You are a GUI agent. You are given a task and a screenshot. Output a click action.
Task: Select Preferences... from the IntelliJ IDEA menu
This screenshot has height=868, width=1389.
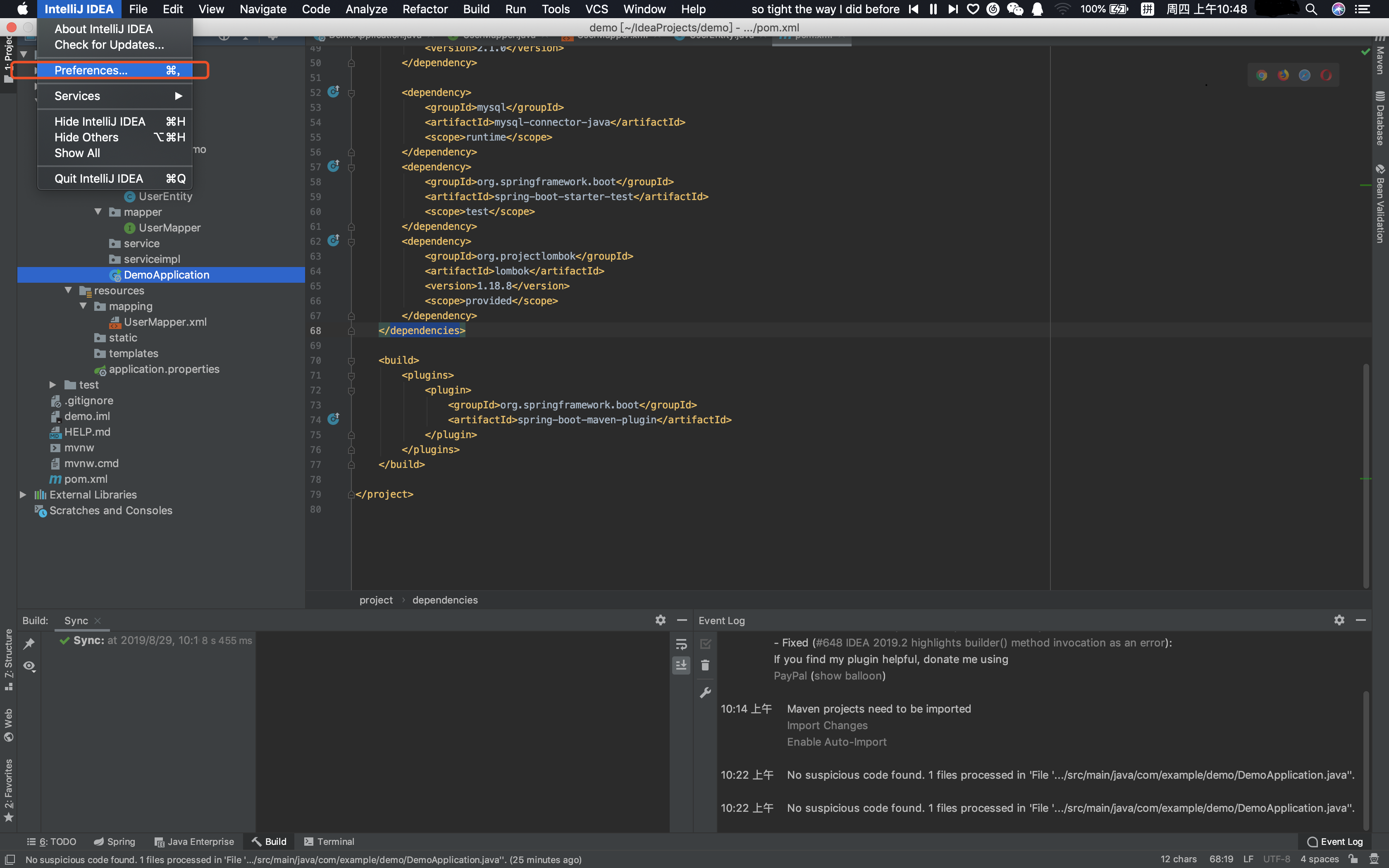91,70
